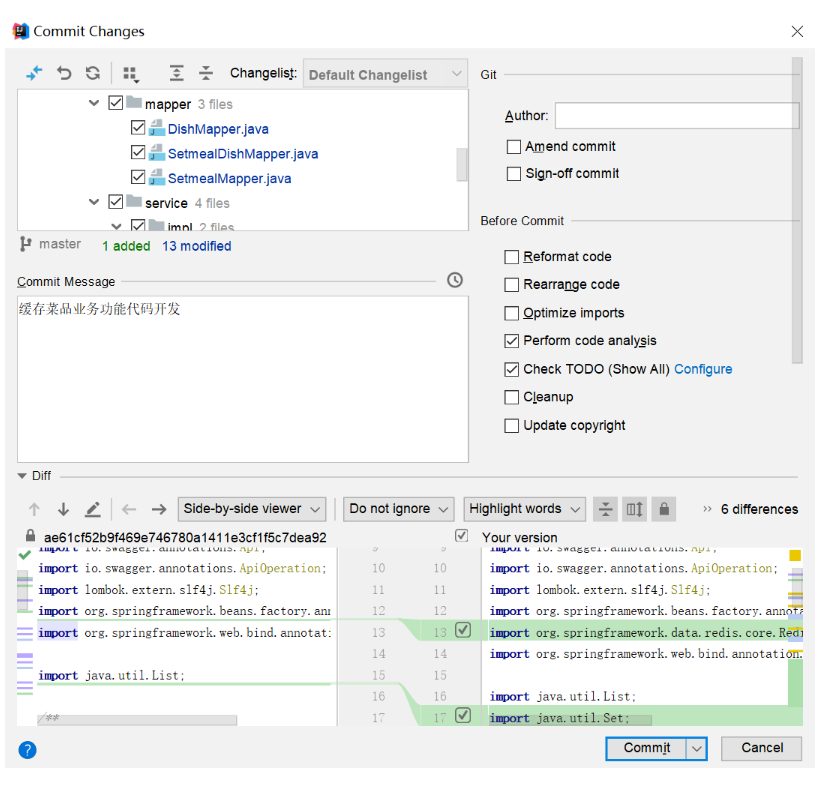This screenshot has height=787, width=839.
Task: Enable Rearrange code option
Action: coord(512,285)
